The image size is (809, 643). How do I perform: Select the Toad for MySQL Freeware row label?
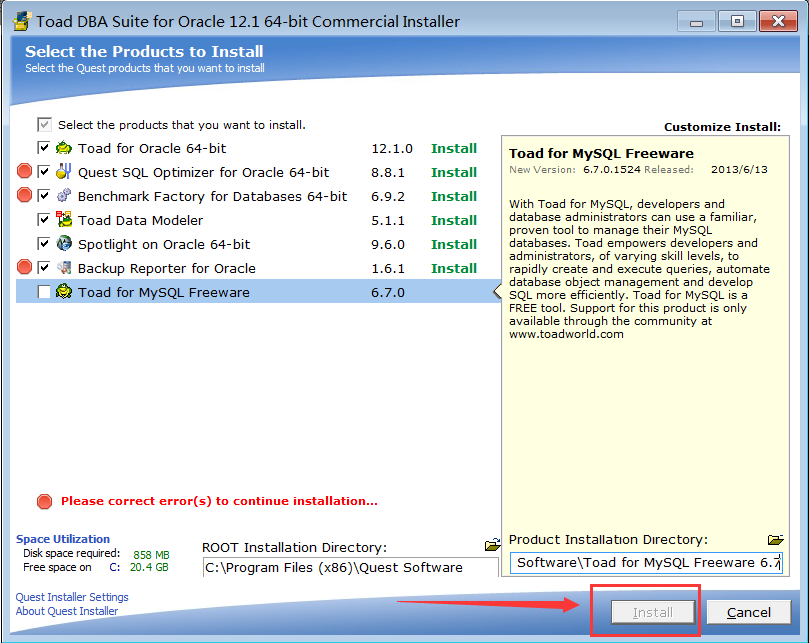(x=164, y=293)
